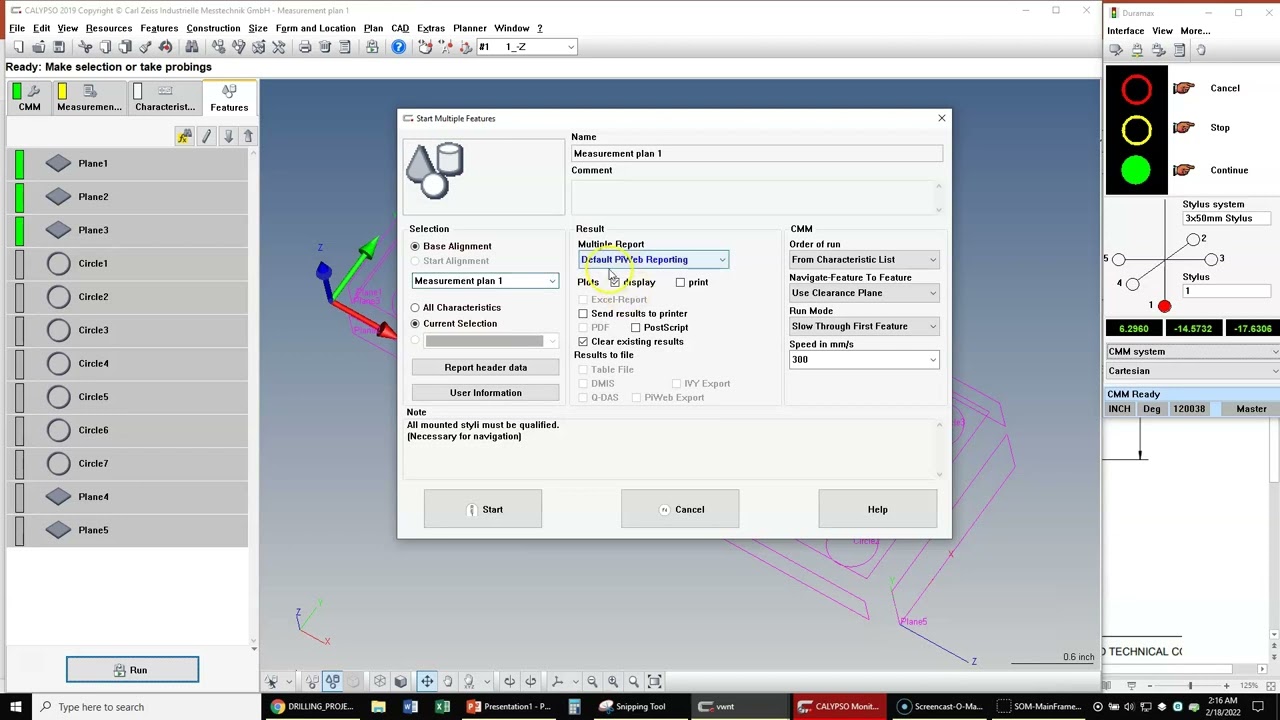
Task: Open the stylus #1 1_-Z toolbar dropdown
Action: pyautogui.click(x=526, y=47)
